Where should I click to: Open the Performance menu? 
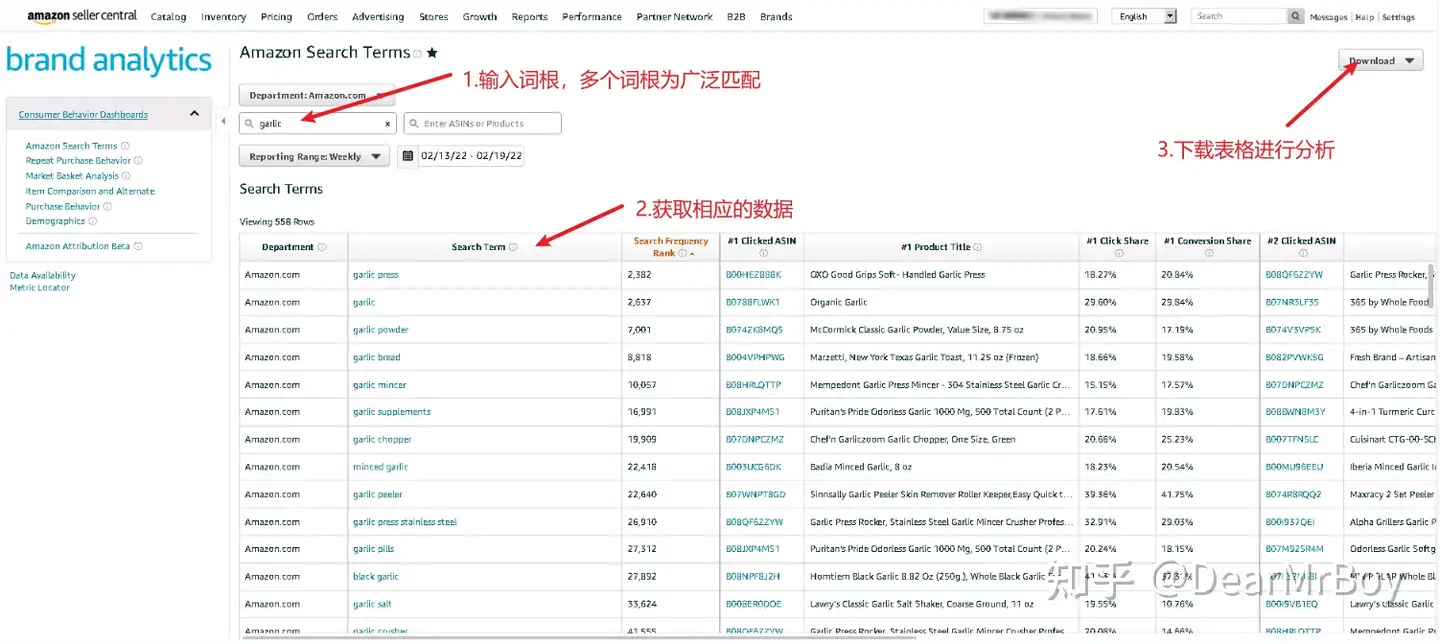click(592, 17)
